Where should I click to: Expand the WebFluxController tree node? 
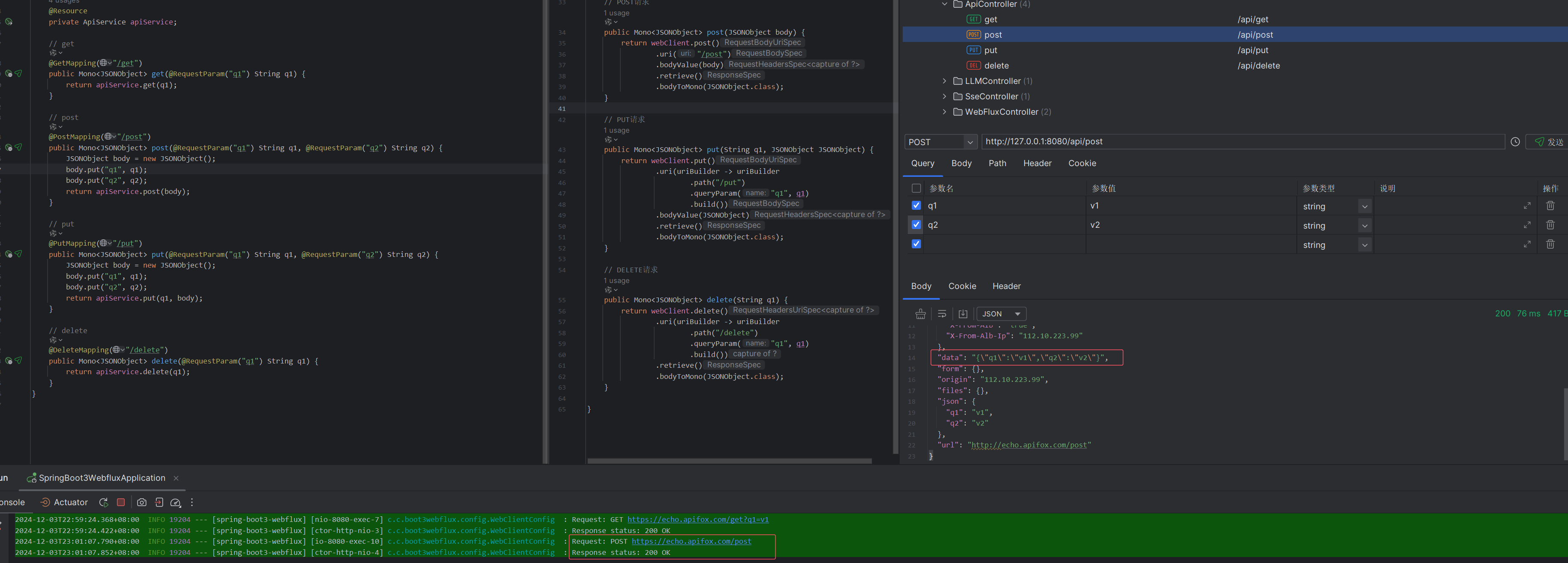tap(945, 111)
